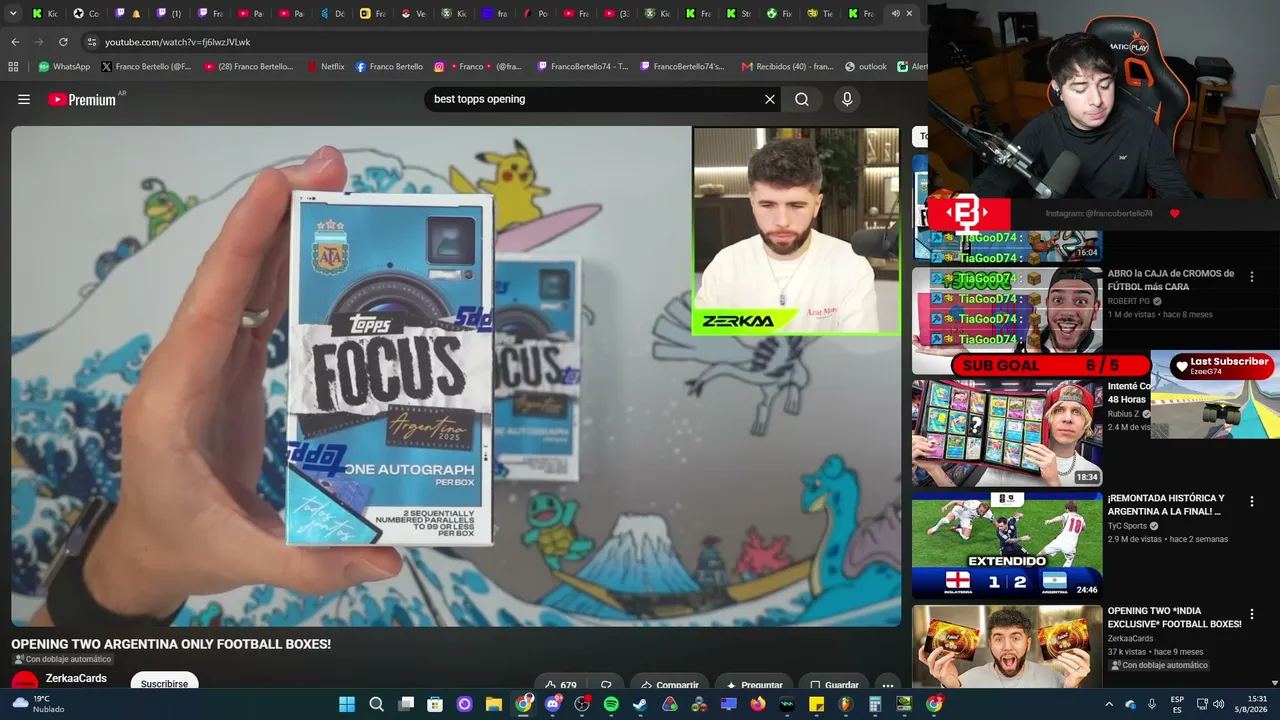Open options menu for TyC Sports video
This screenshot has height=720, width=1280.
[x=1251, y=502]
